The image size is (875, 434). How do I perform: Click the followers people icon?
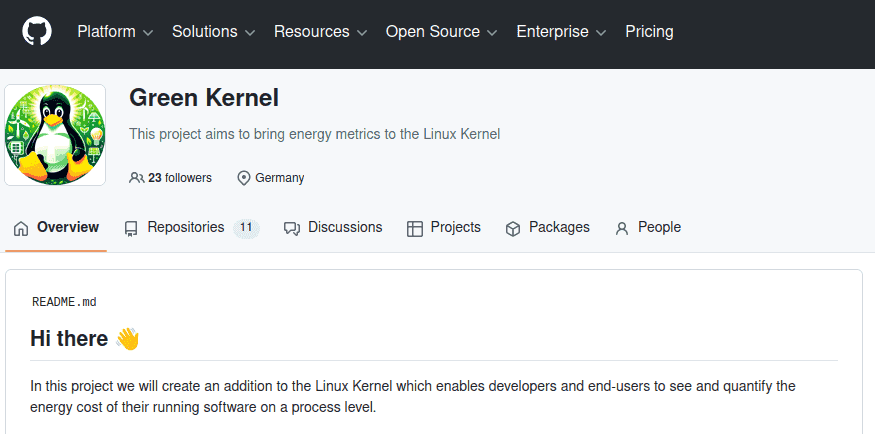pyautogui.click(x=136, y=178)
